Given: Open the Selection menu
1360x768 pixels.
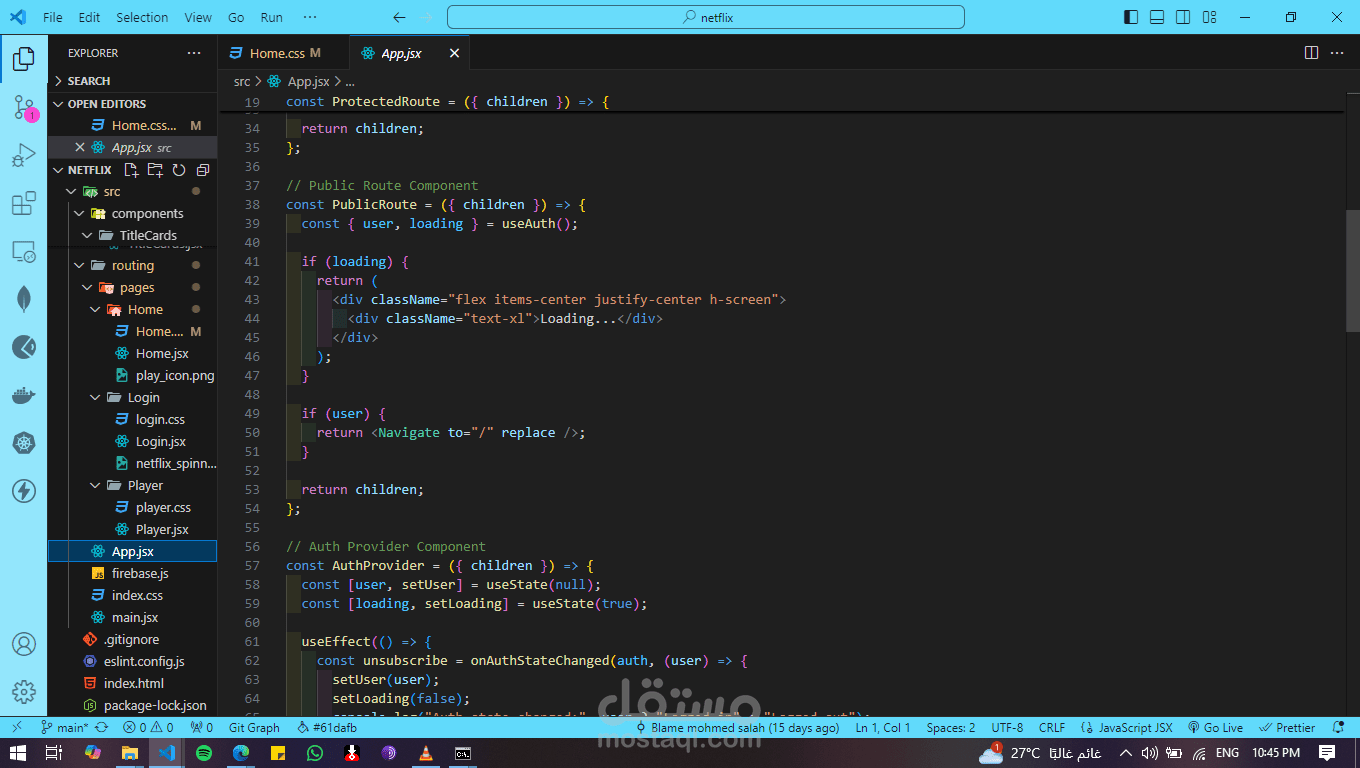Looking at the screenshot, I should point(142,17).
